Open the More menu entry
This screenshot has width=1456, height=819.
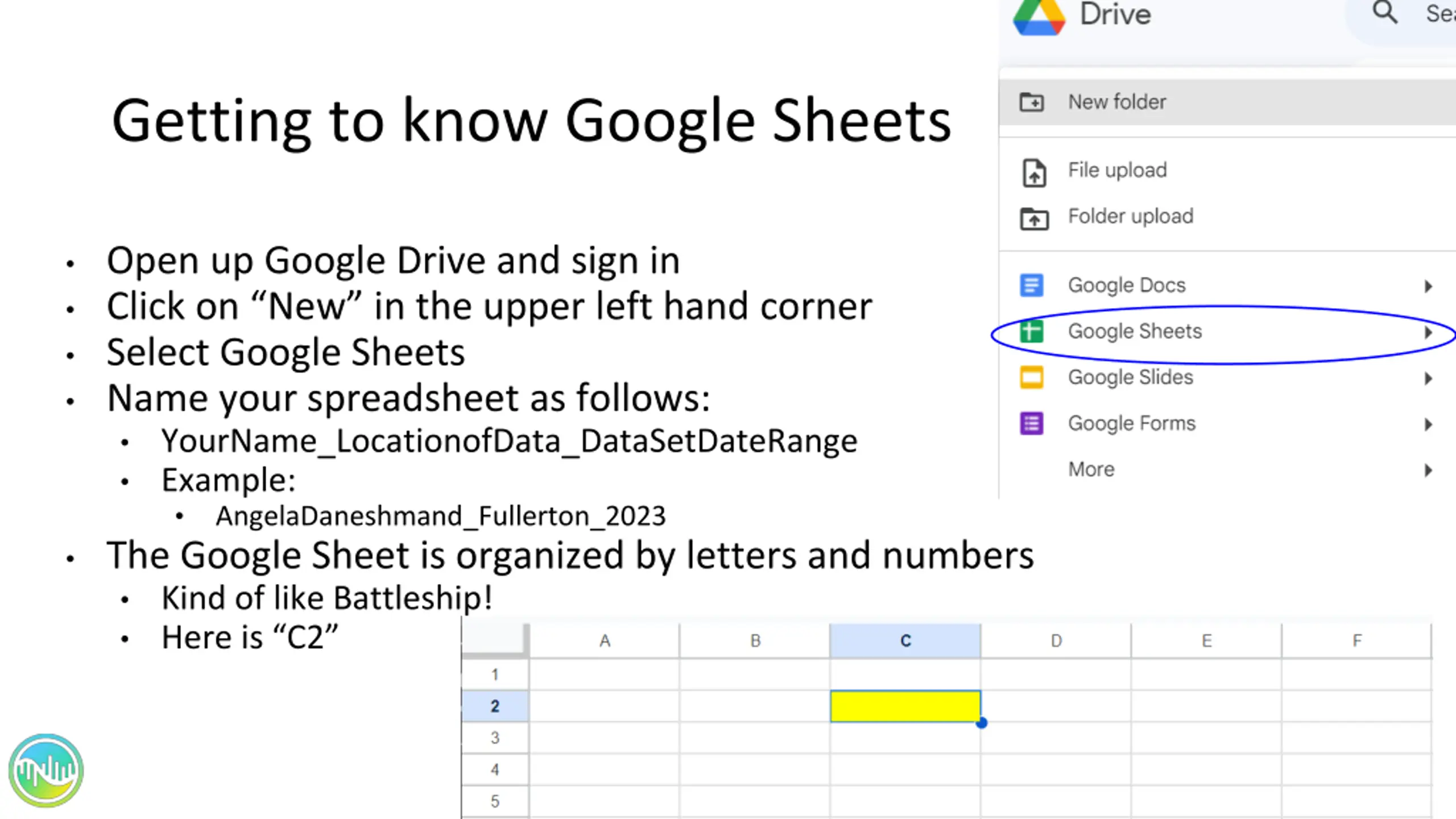click(x=1227, y=470)
